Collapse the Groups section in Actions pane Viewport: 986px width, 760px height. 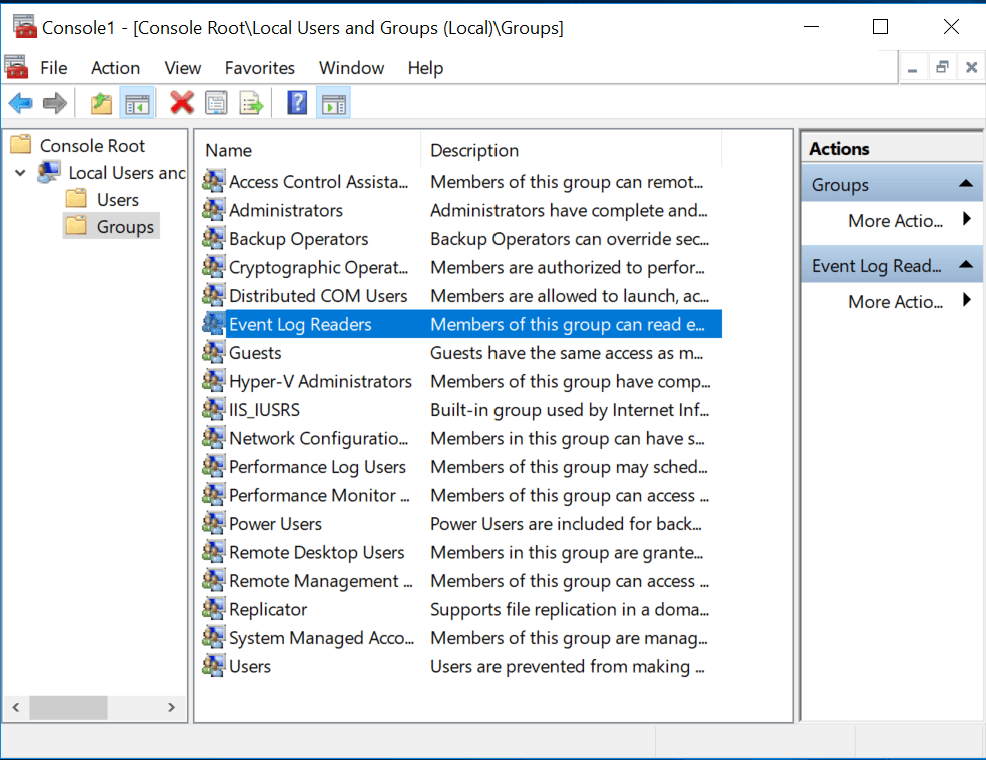966,184
